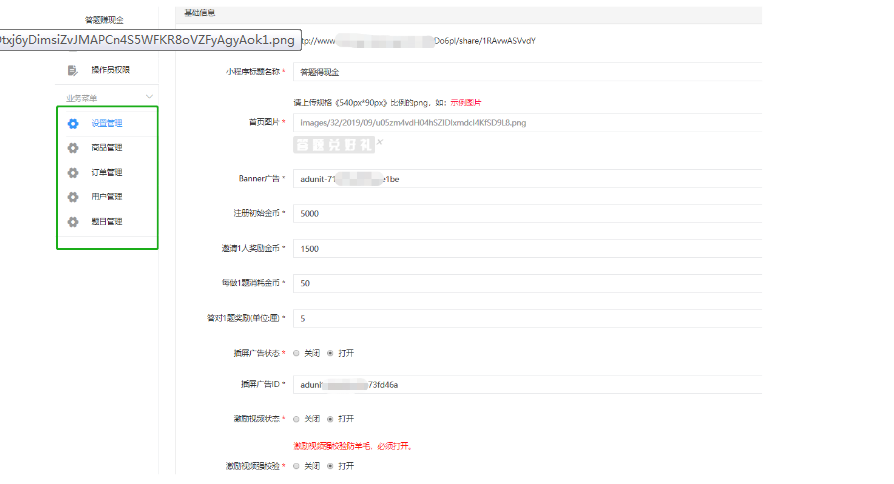Set 激励视频强校验 to 打开
This screenshot has height=484, width=894.
(330, 466)
